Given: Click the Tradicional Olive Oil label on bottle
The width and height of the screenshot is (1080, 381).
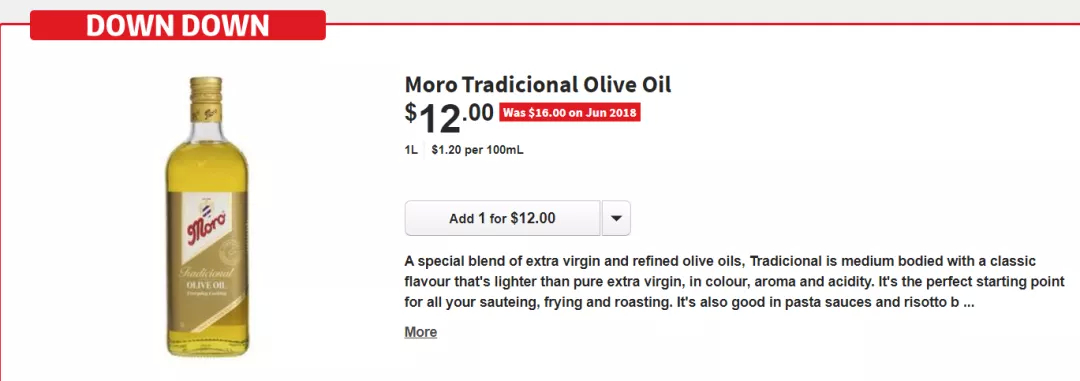Looking at the screenshot, I should click(x=207, y=280).
